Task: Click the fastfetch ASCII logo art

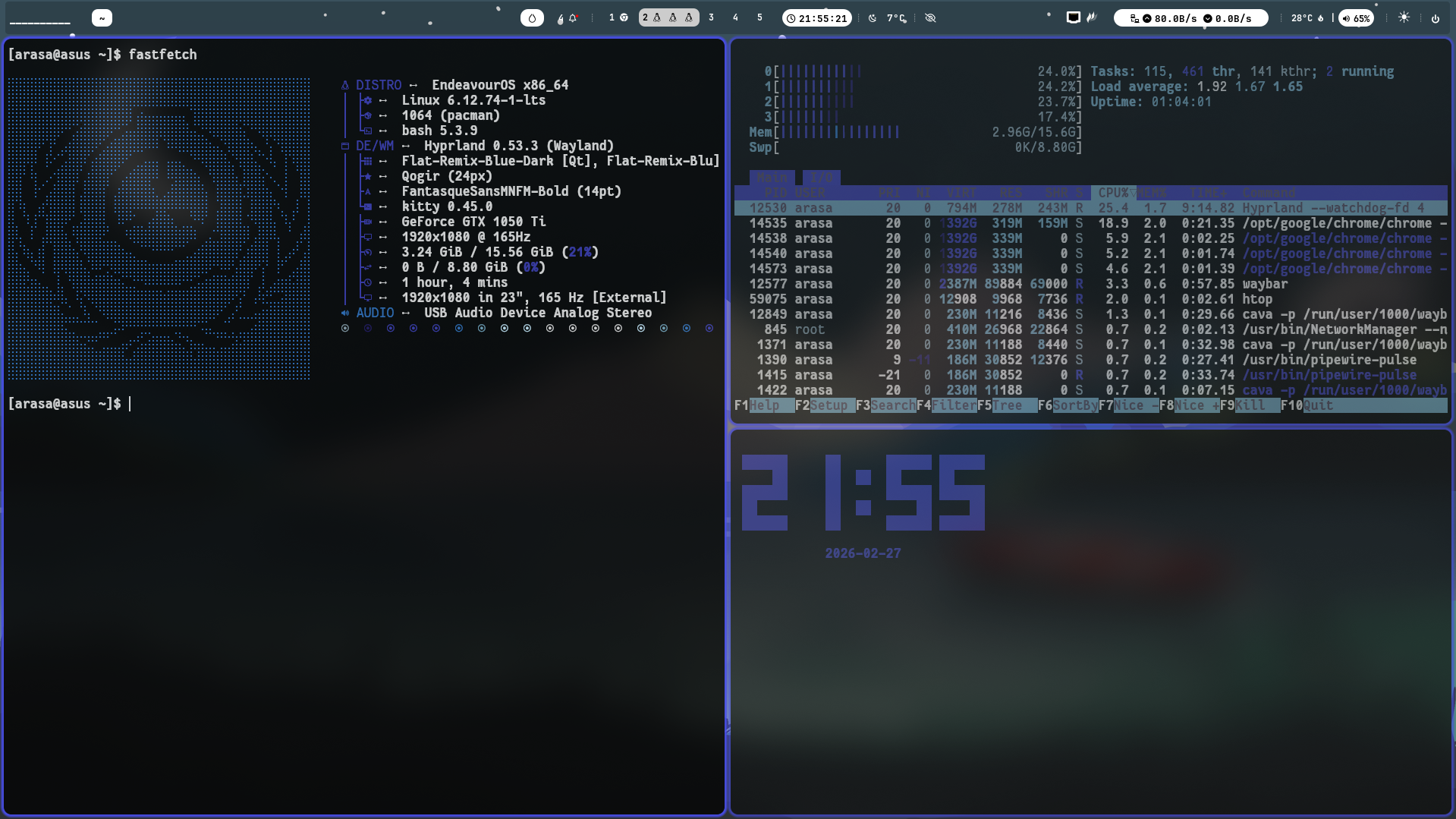Action: [x=159, y=228]
